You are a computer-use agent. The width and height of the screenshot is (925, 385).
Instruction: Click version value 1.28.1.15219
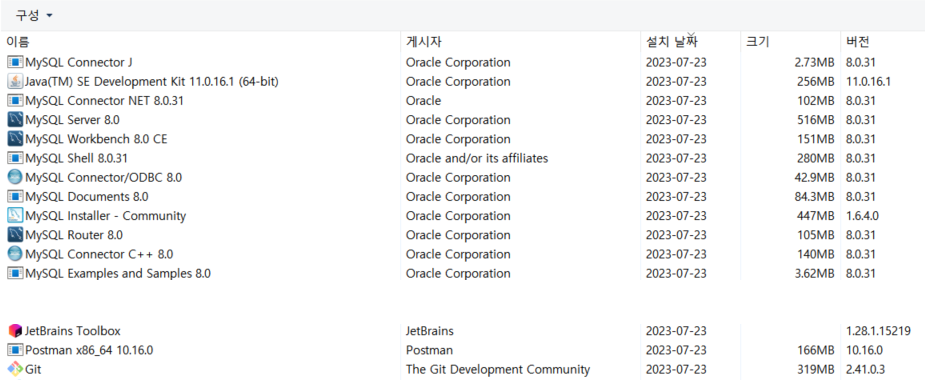(878, 331)
